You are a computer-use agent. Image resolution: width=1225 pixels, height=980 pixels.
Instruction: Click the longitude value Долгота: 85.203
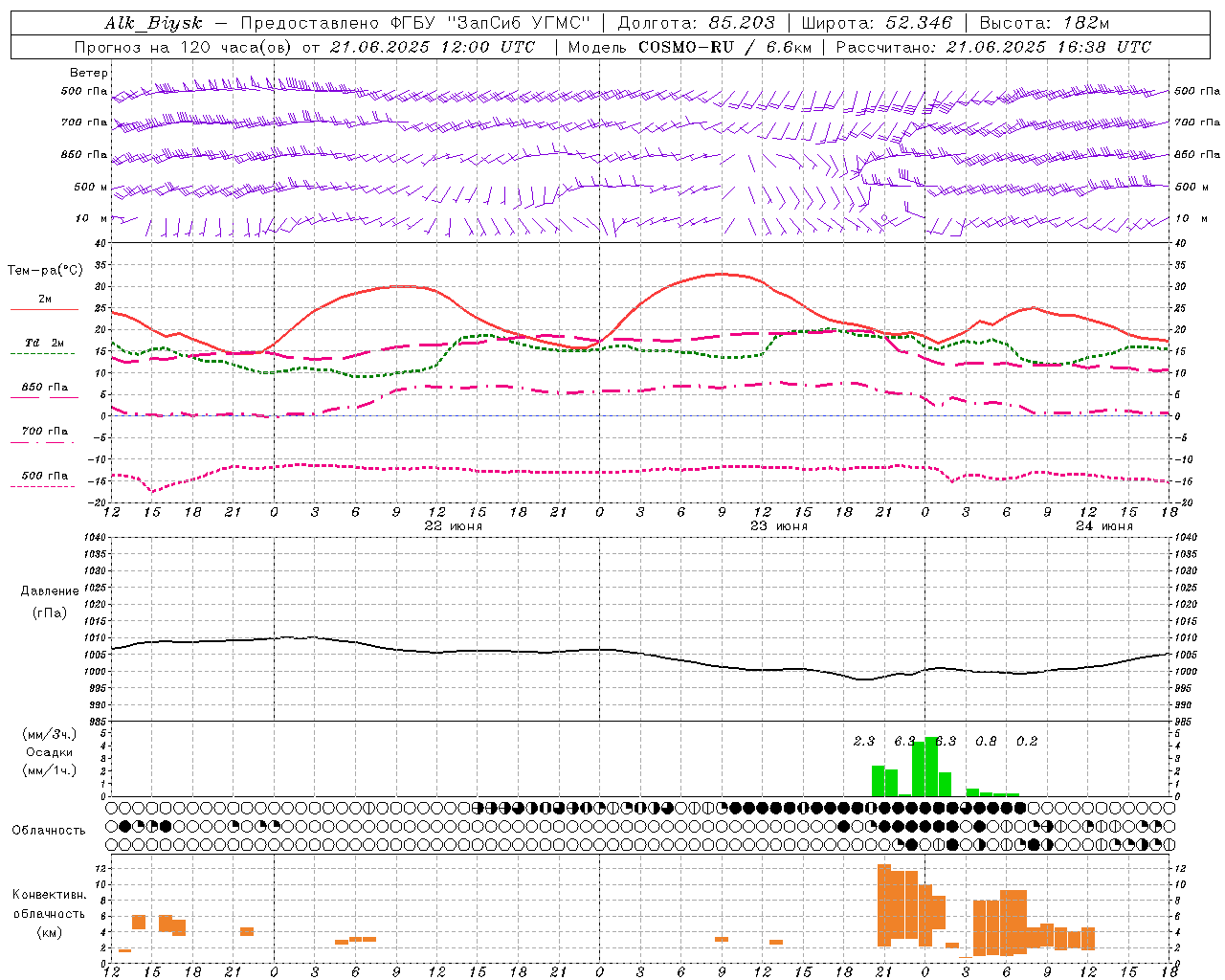(x=697, y=23)
